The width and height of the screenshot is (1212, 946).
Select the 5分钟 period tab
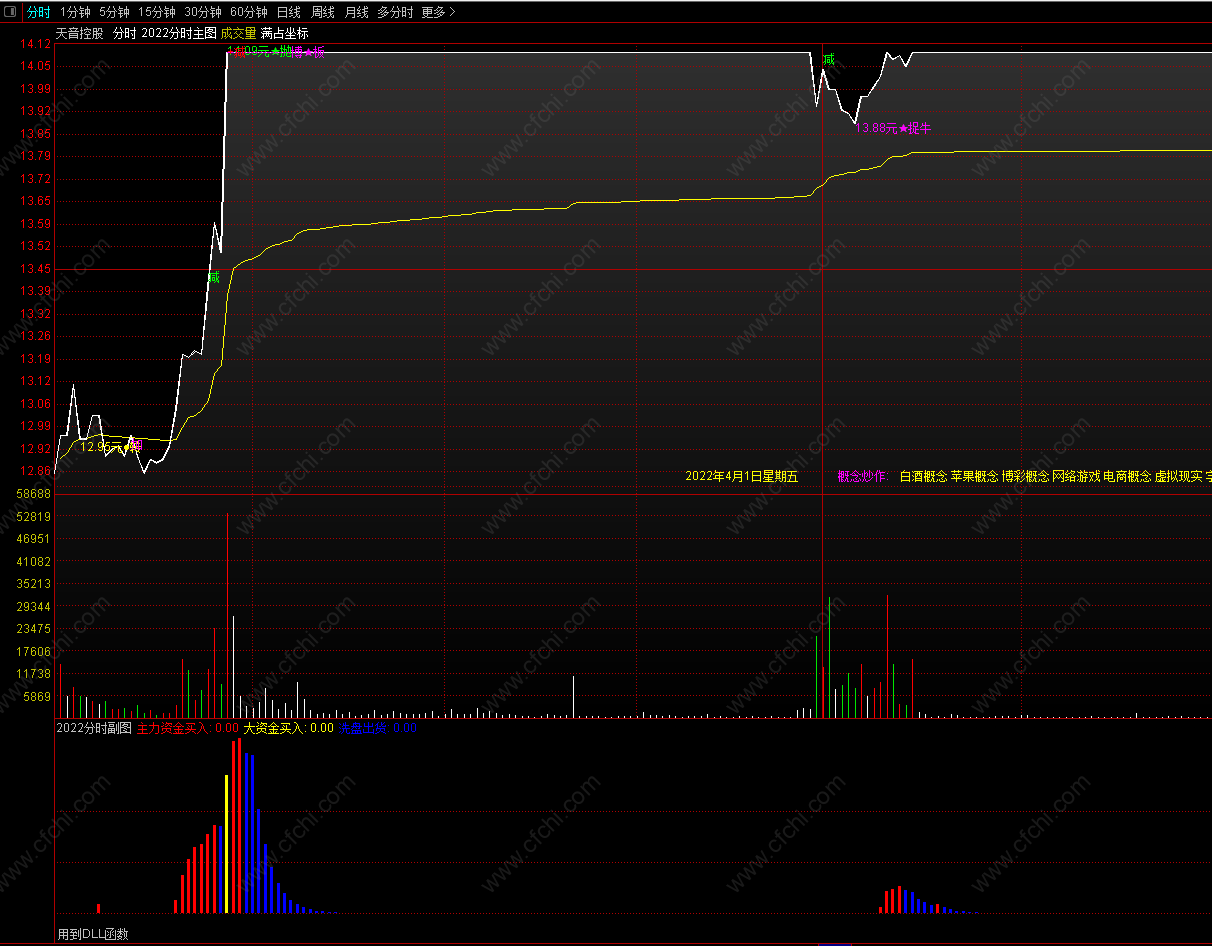[x=114, y=12]
